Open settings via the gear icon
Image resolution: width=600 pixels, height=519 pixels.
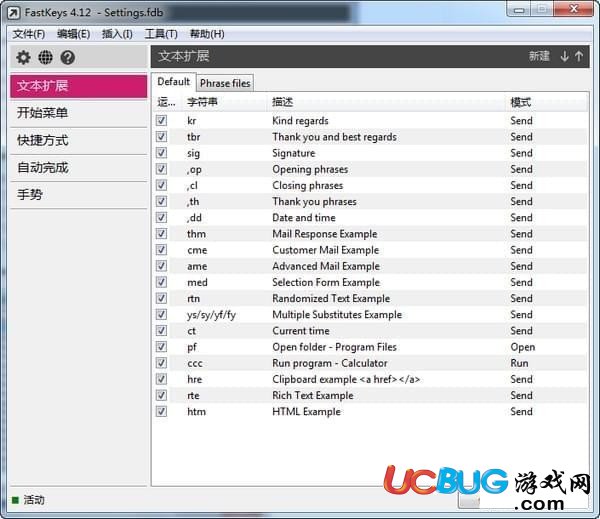(23, 57)
